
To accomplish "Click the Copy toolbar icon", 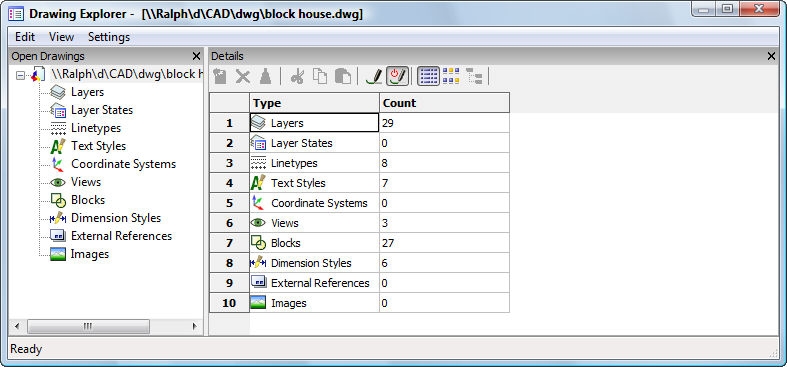I will click(x=320, y=76).
